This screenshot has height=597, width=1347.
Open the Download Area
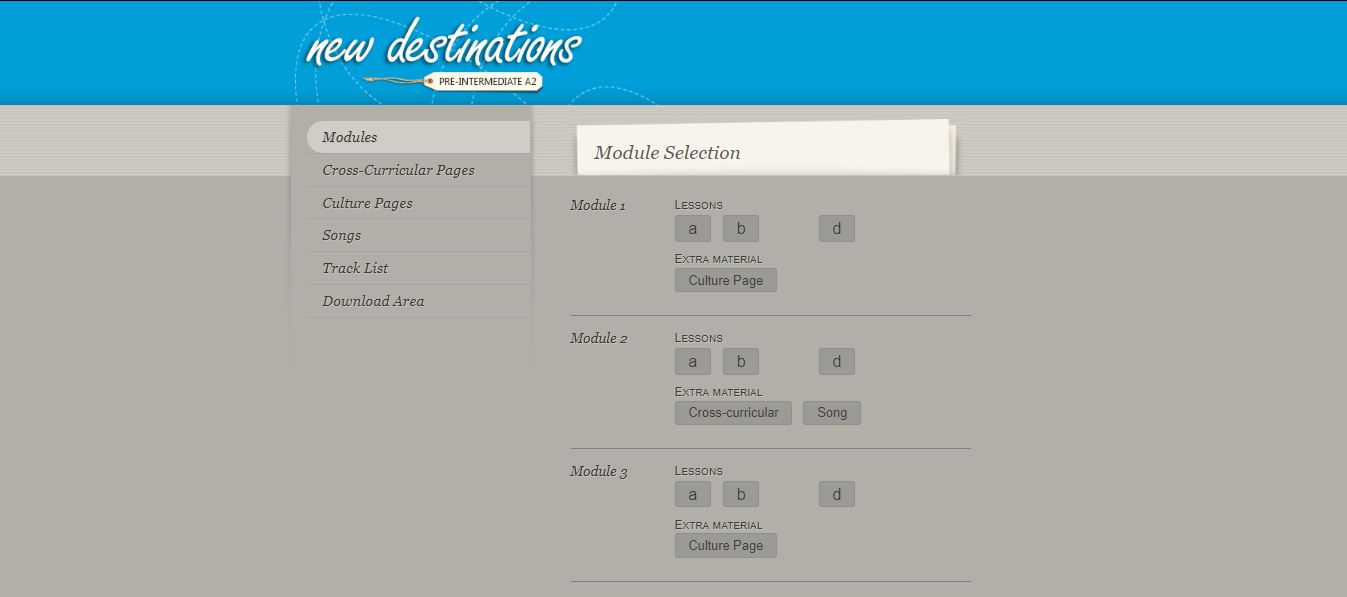click(418, 301)
